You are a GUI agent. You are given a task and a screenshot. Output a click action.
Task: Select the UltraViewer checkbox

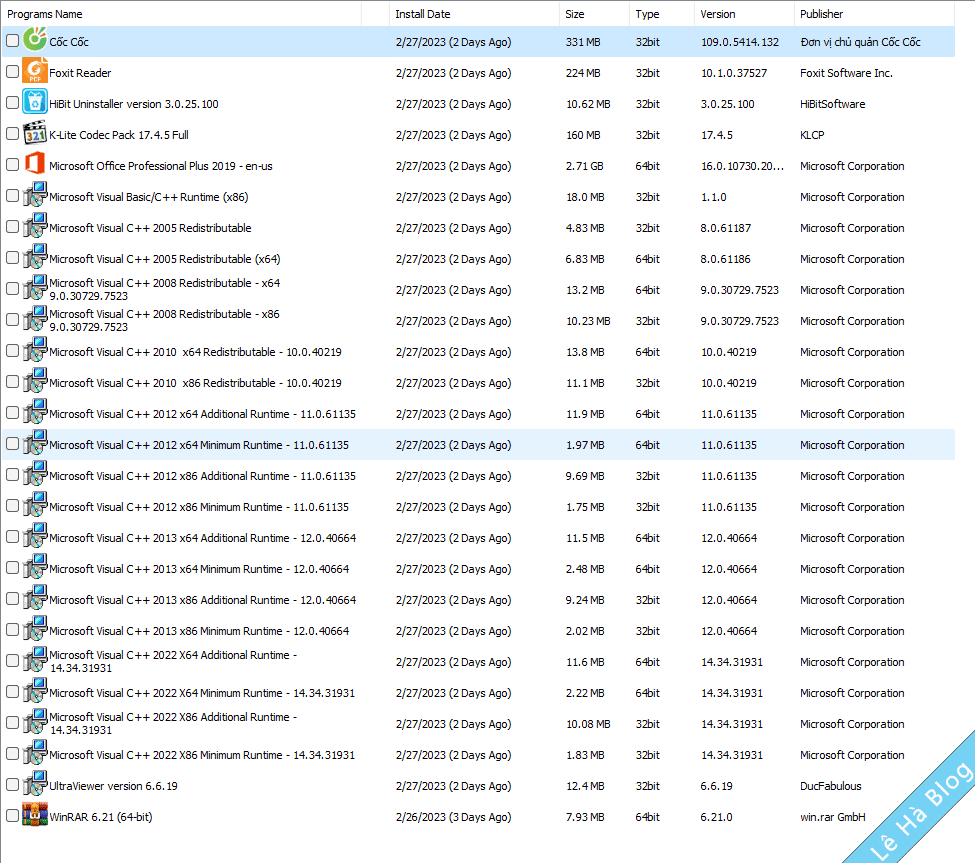[x=12, y=785]
